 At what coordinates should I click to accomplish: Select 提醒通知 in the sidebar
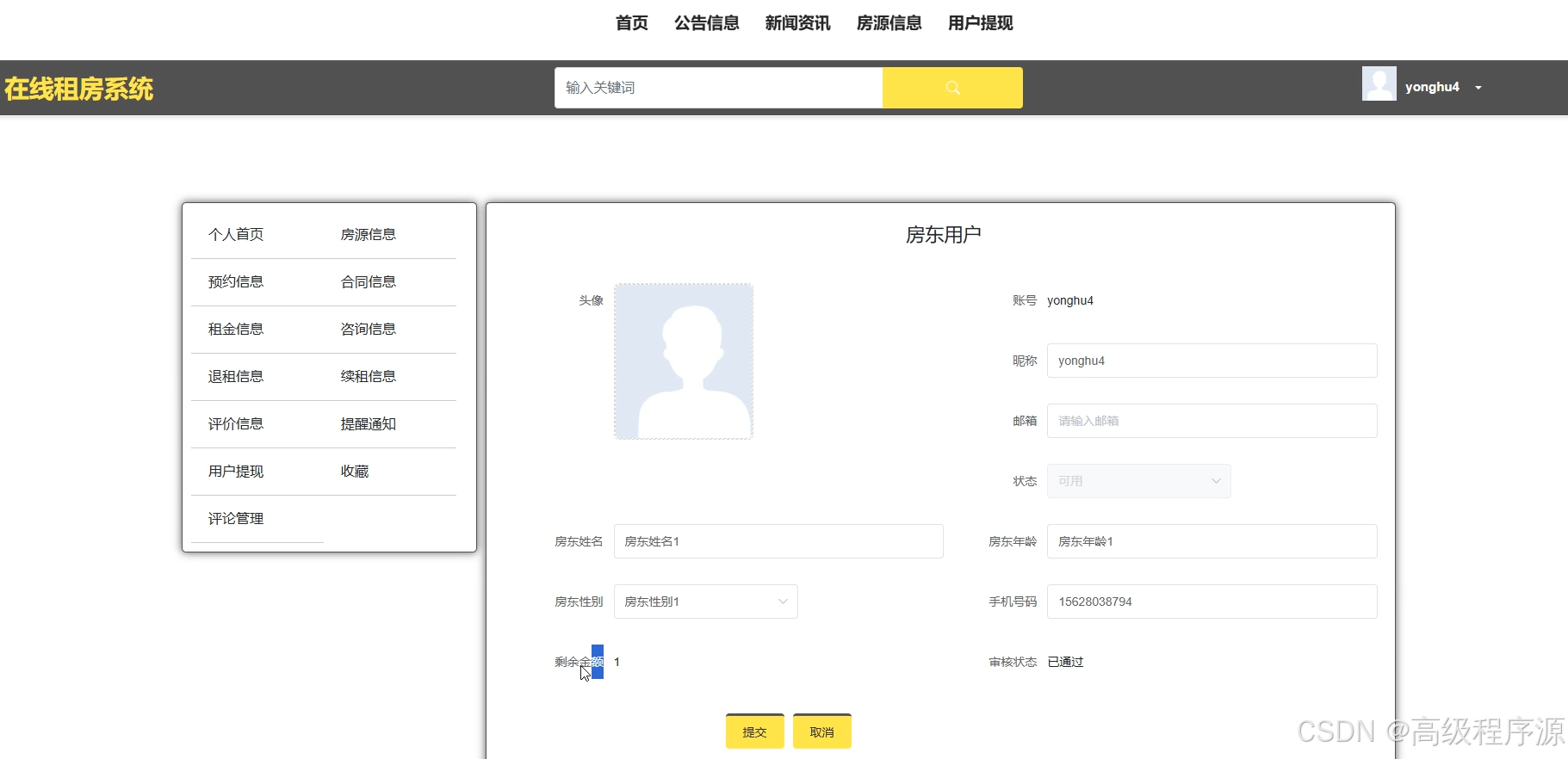[x=369, y=424]
